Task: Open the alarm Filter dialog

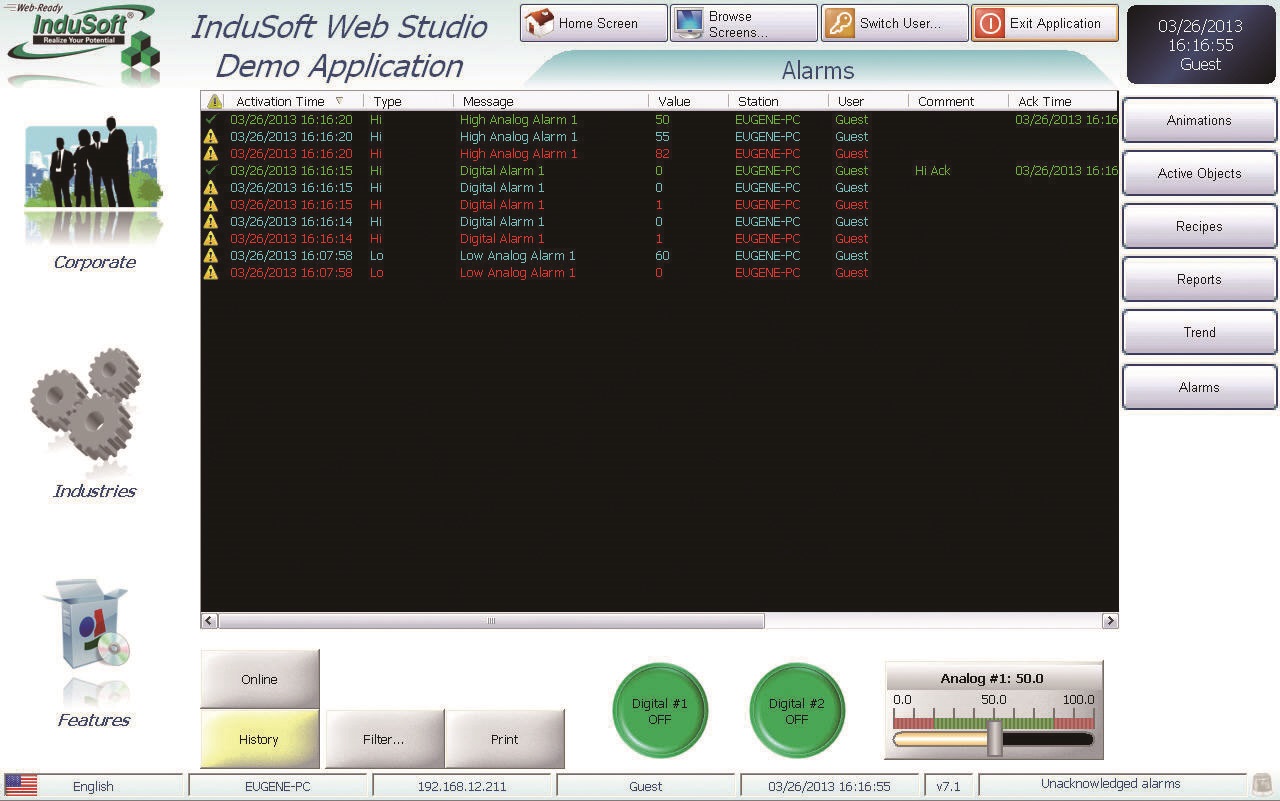Action: pyautogui.click(x=384, y=739)
